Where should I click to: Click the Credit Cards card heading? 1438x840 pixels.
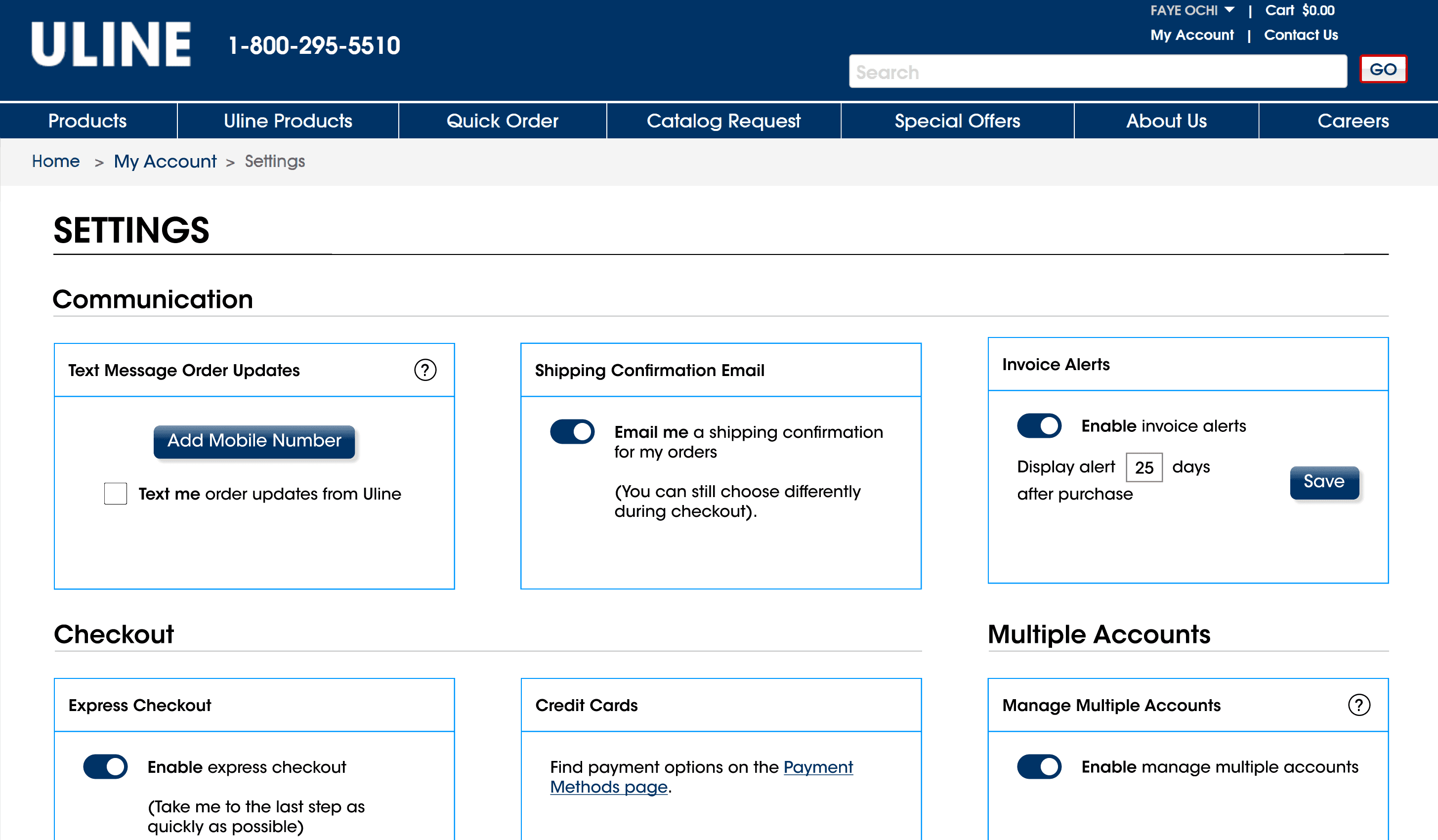[586, 705]
